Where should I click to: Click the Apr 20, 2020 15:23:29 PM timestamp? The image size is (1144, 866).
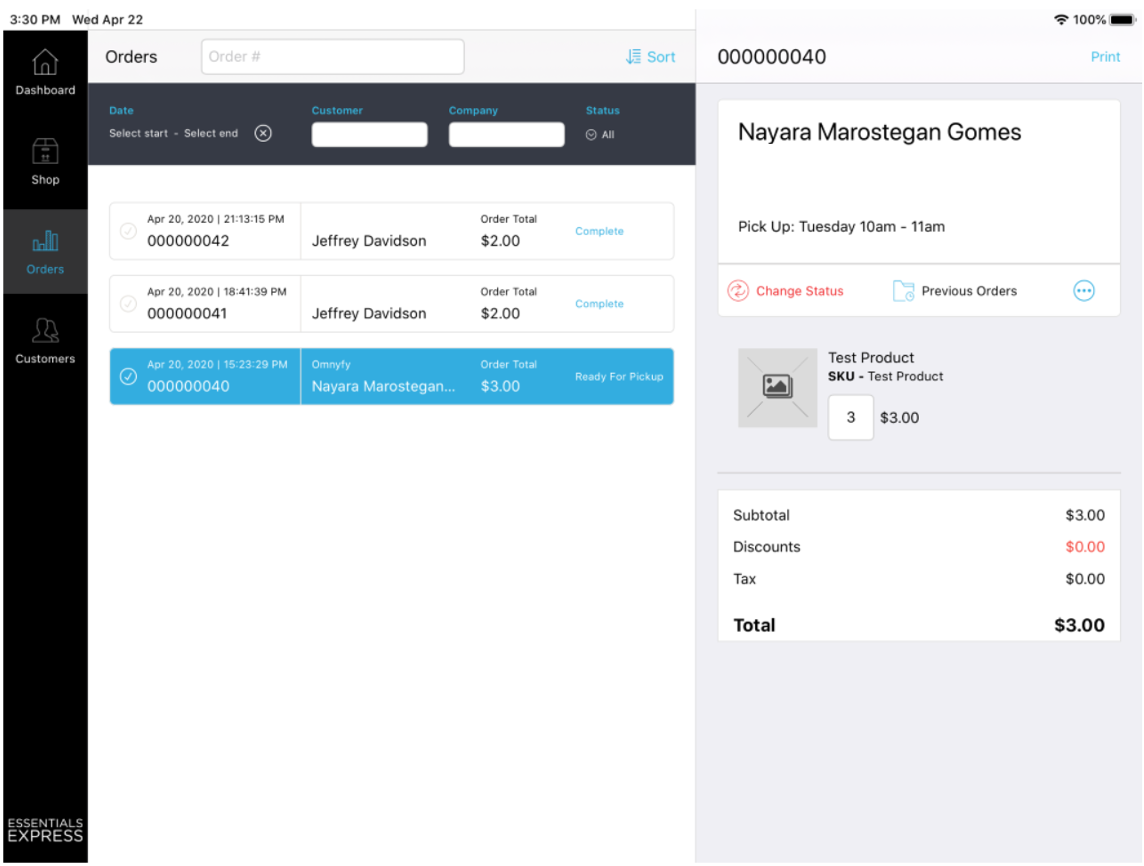pos(217,365)
